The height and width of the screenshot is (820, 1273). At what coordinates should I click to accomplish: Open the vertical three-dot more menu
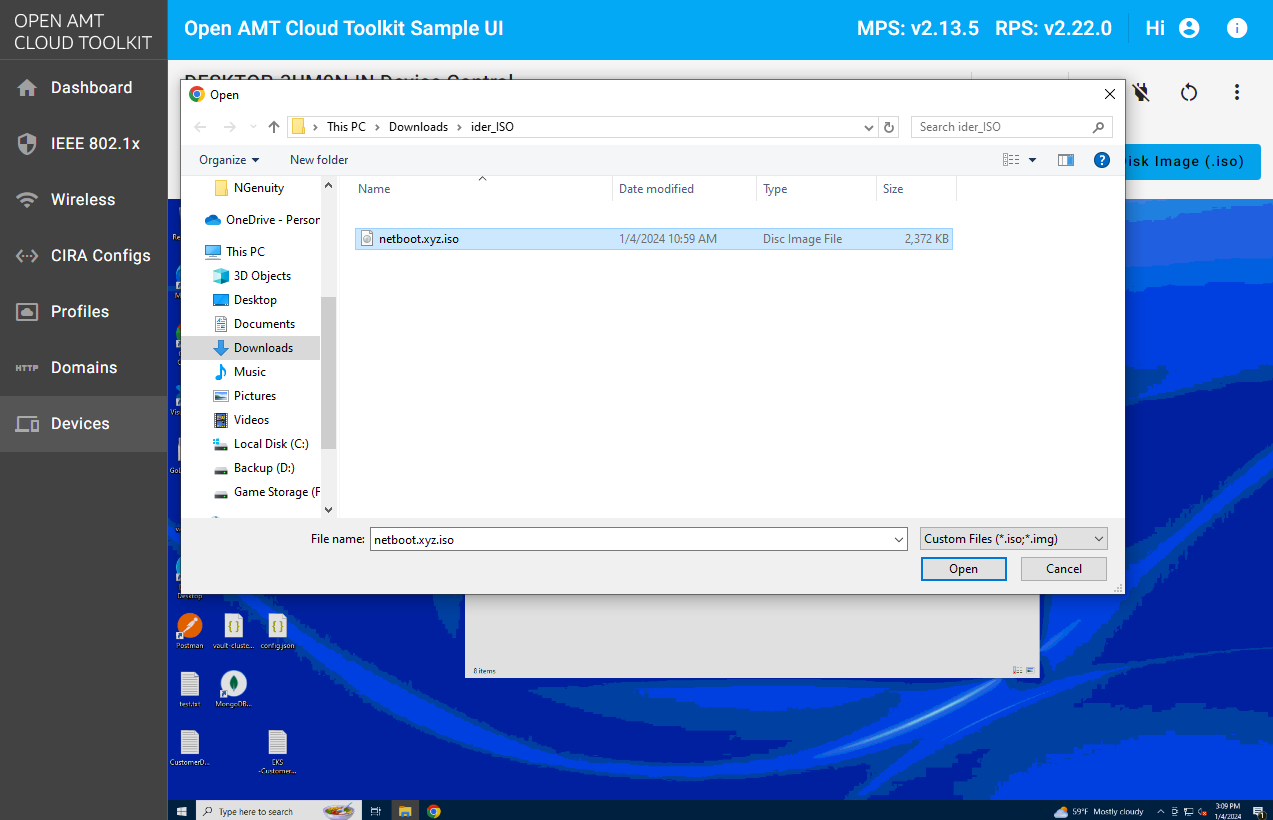[x=1237, y=93]
